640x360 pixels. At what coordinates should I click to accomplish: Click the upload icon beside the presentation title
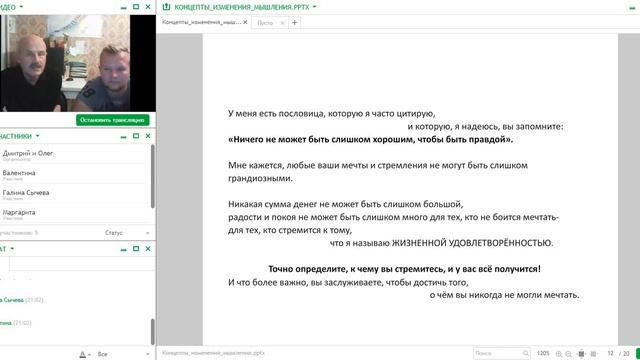166,7
